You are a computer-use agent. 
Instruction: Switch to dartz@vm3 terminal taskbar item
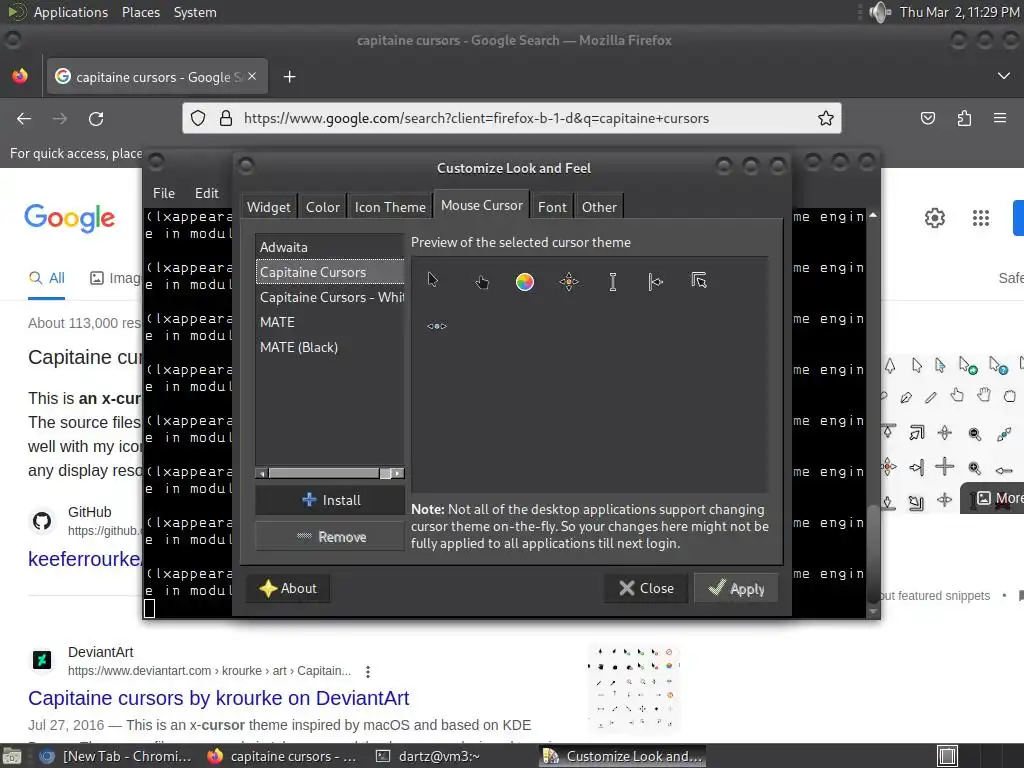pos(428,756)
